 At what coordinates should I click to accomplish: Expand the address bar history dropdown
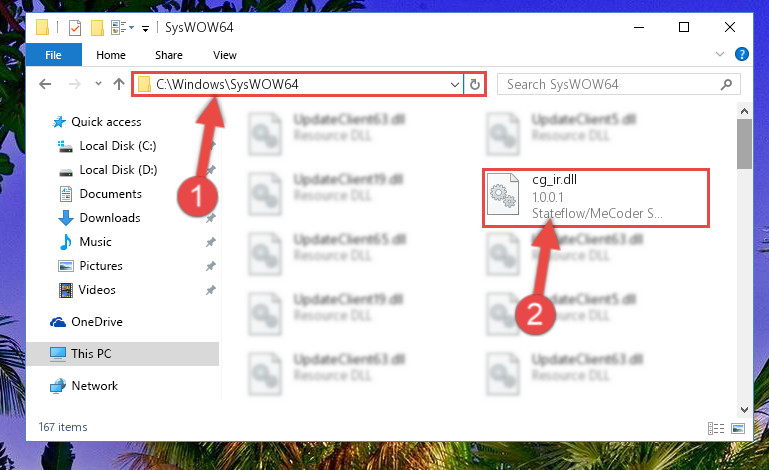pos(455,84)
